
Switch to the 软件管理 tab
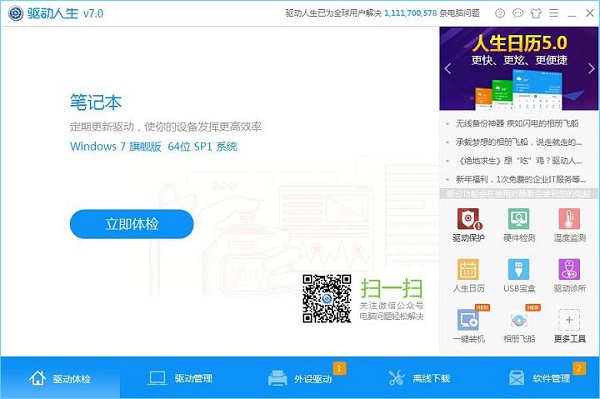pos(540,378)
